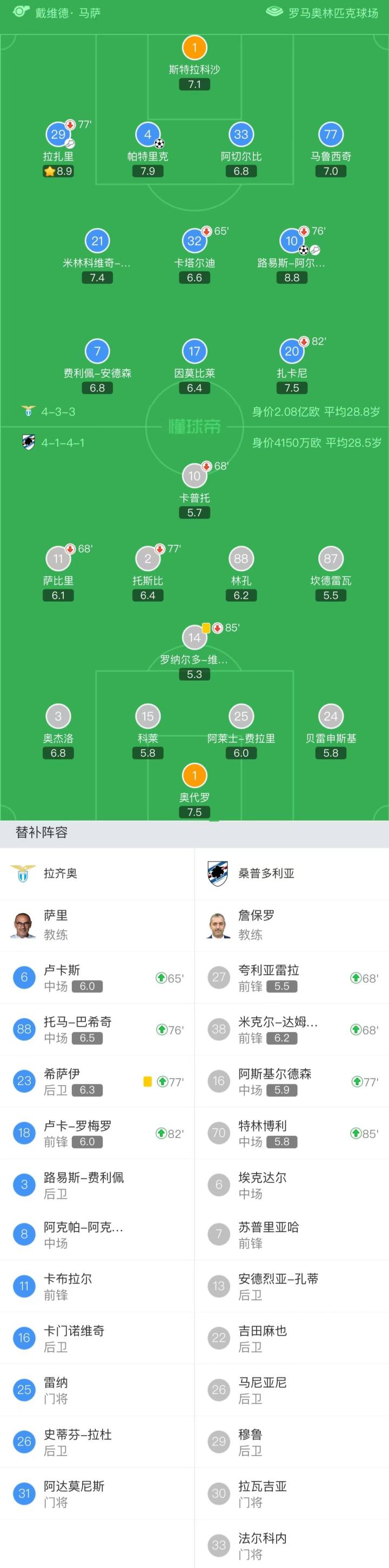Tap the star rating badge under 拉扎里
This screenshot has height=1568, width=389.
point(58,171)
